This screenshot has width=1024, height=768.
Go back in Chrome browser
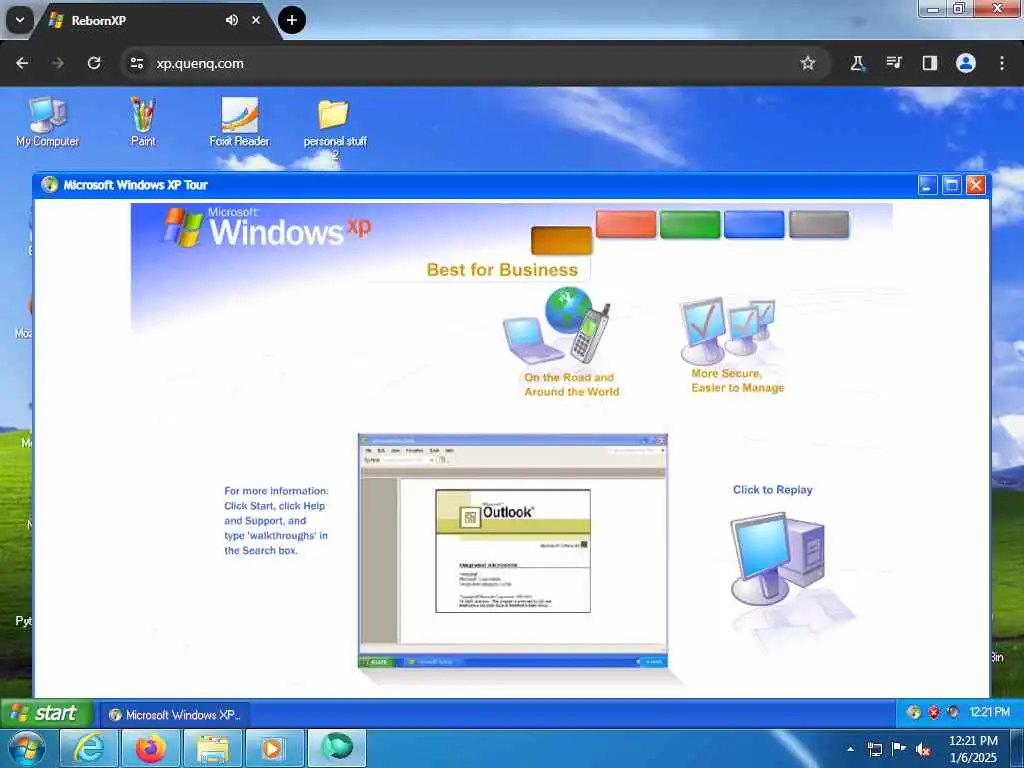coord(22,63)
